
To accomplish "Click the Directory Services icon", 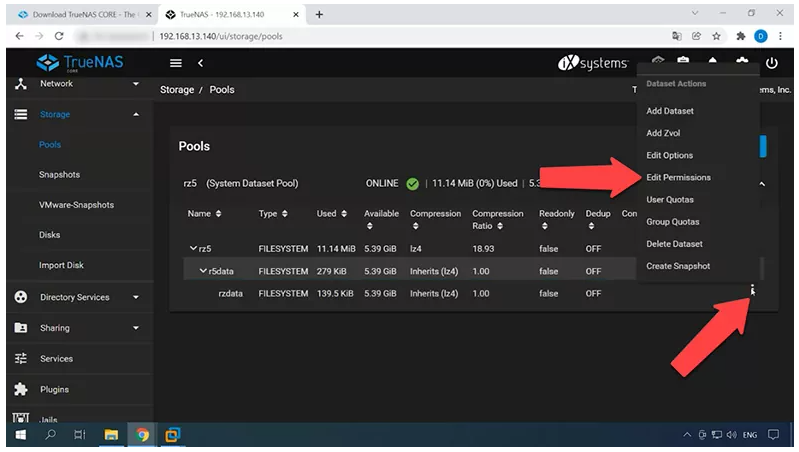I will pos(21,297).
